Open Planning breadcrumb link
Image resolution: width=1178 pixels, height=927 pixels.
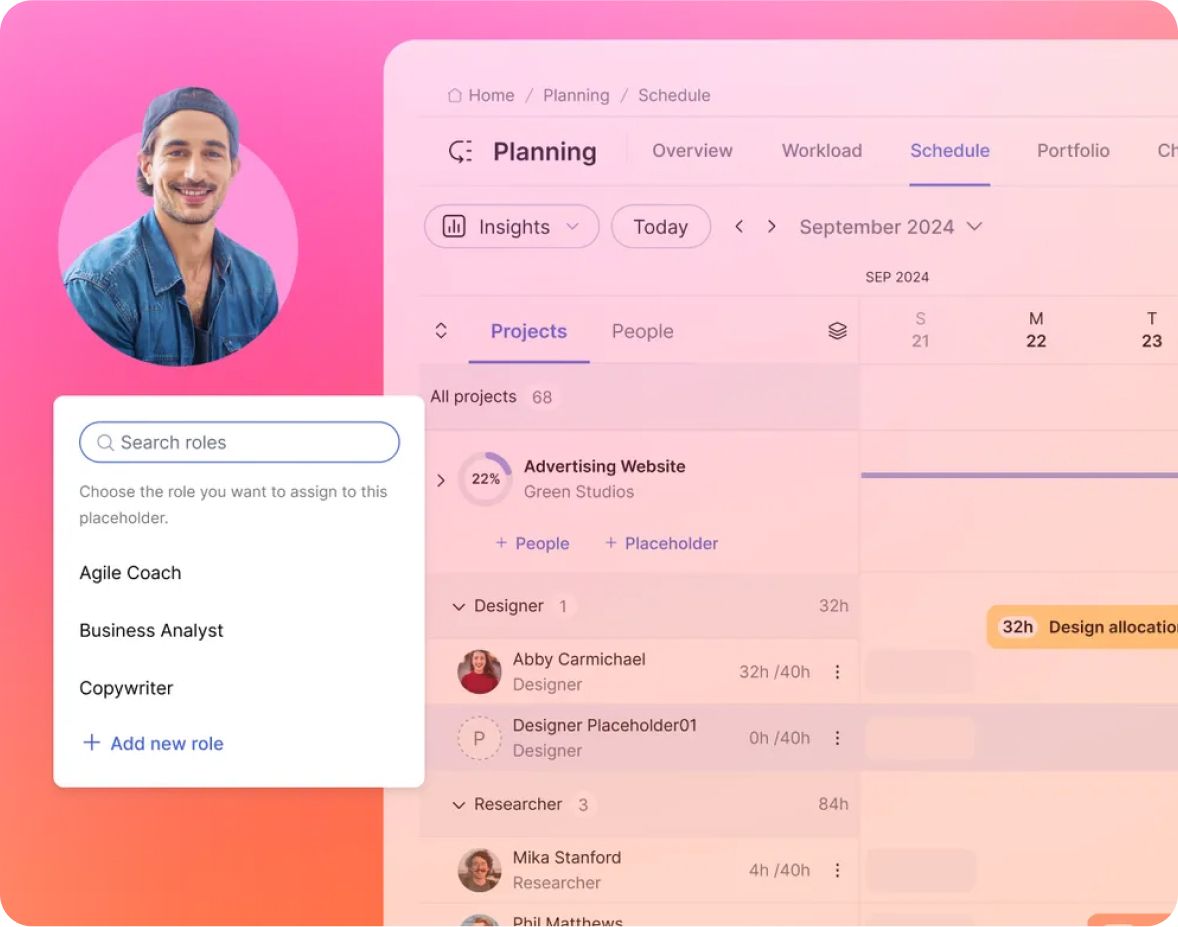[576, 95]
